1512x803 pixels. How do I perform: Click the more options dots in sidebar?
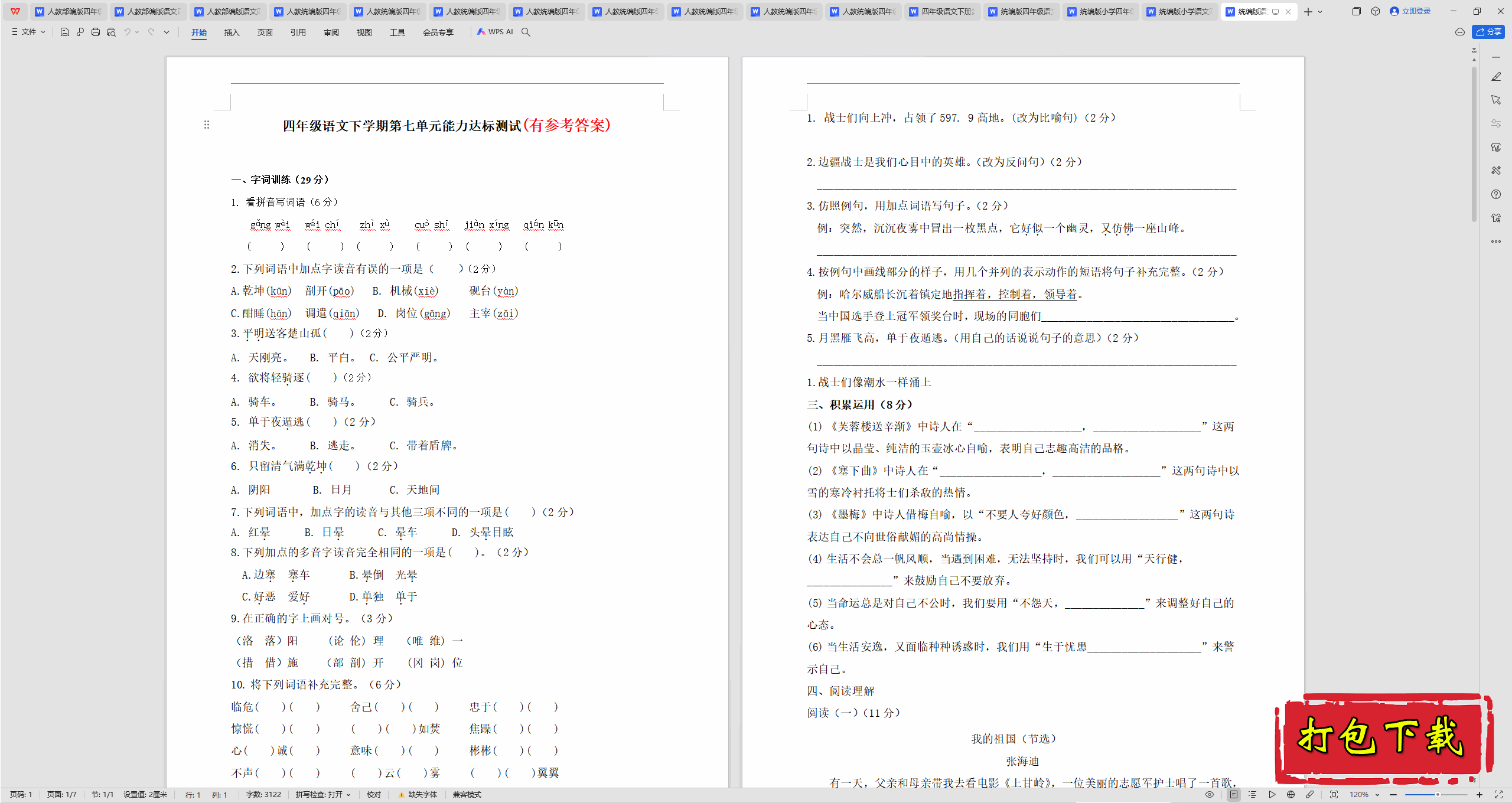click(1496, 241)
